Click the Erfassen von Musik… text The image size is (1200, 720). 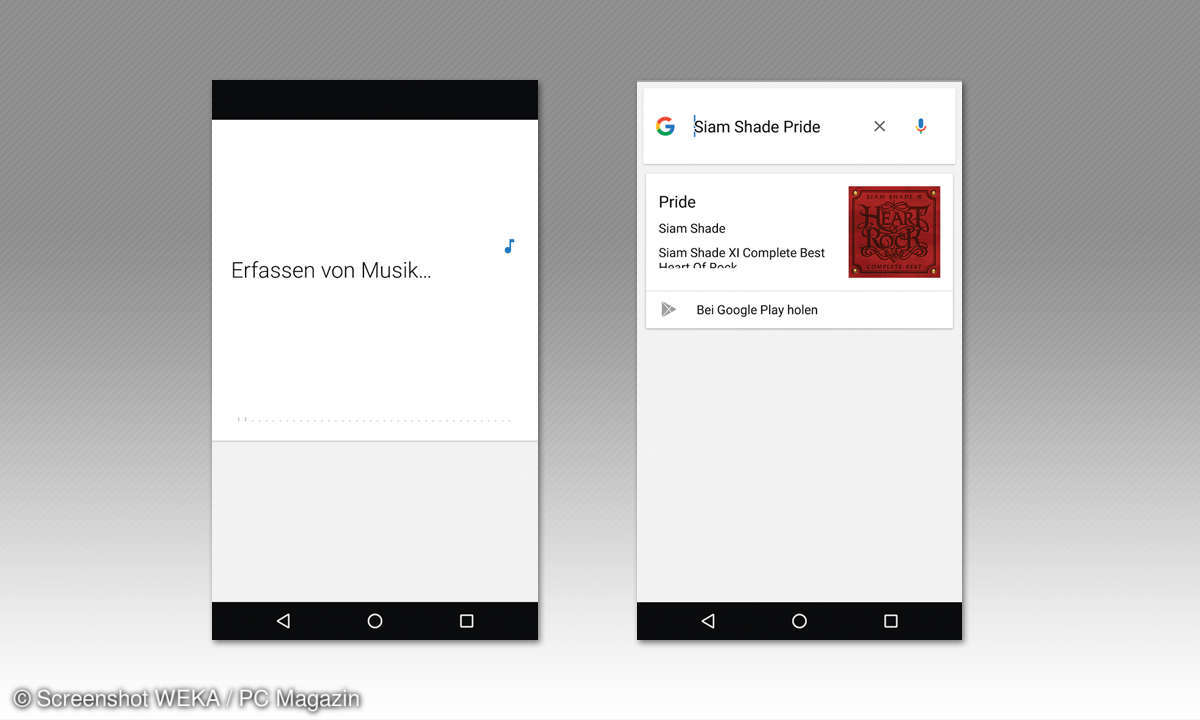point(331,270)
